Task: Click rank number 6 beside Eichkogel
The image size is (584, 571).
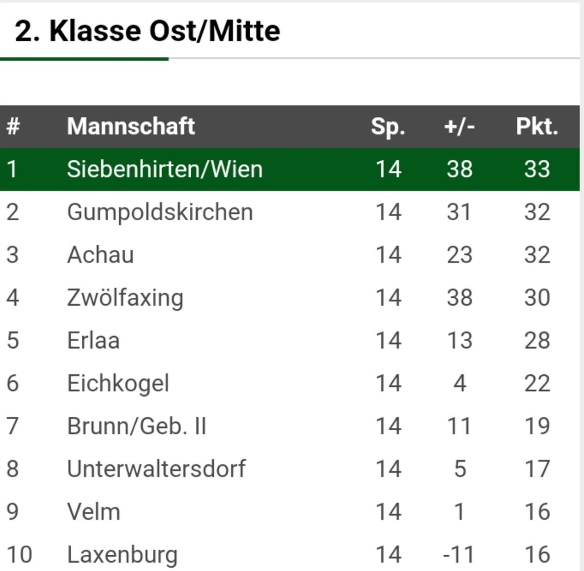Action: coord(13,383)
